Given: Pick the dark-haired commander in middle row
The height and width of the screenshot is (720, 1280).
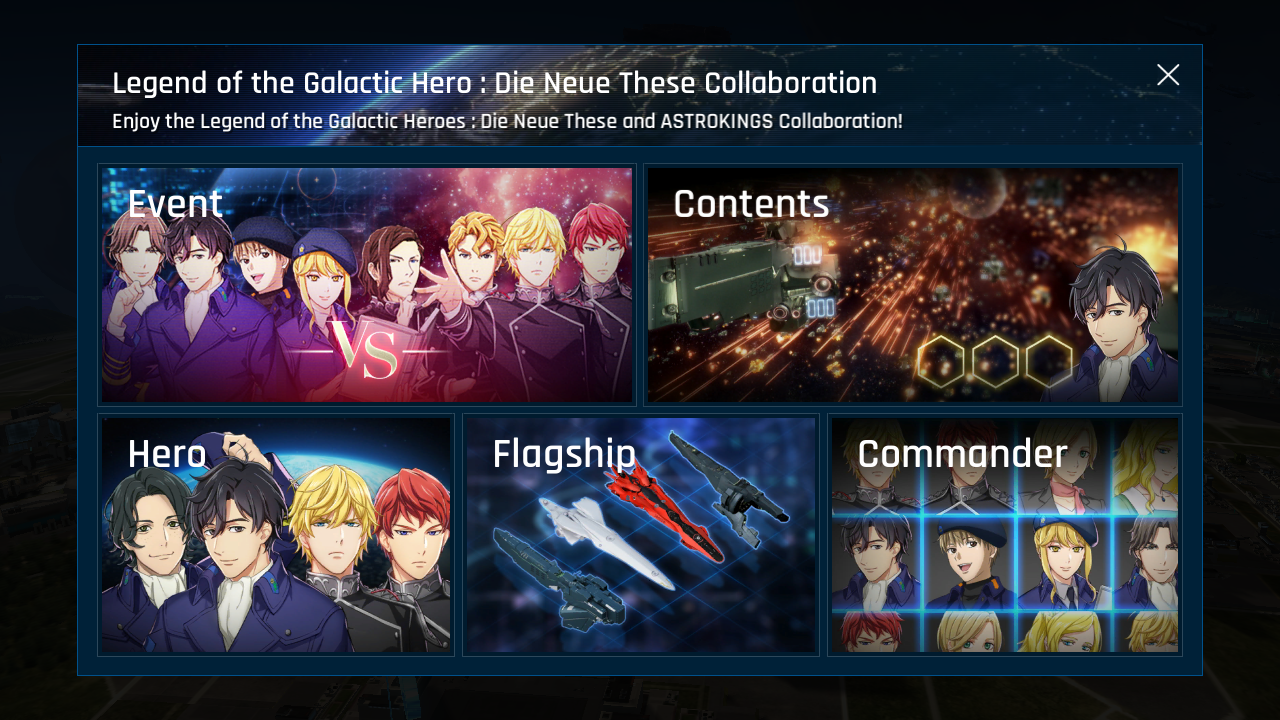Looking at the screenshot, I should [x=876, y=562].
